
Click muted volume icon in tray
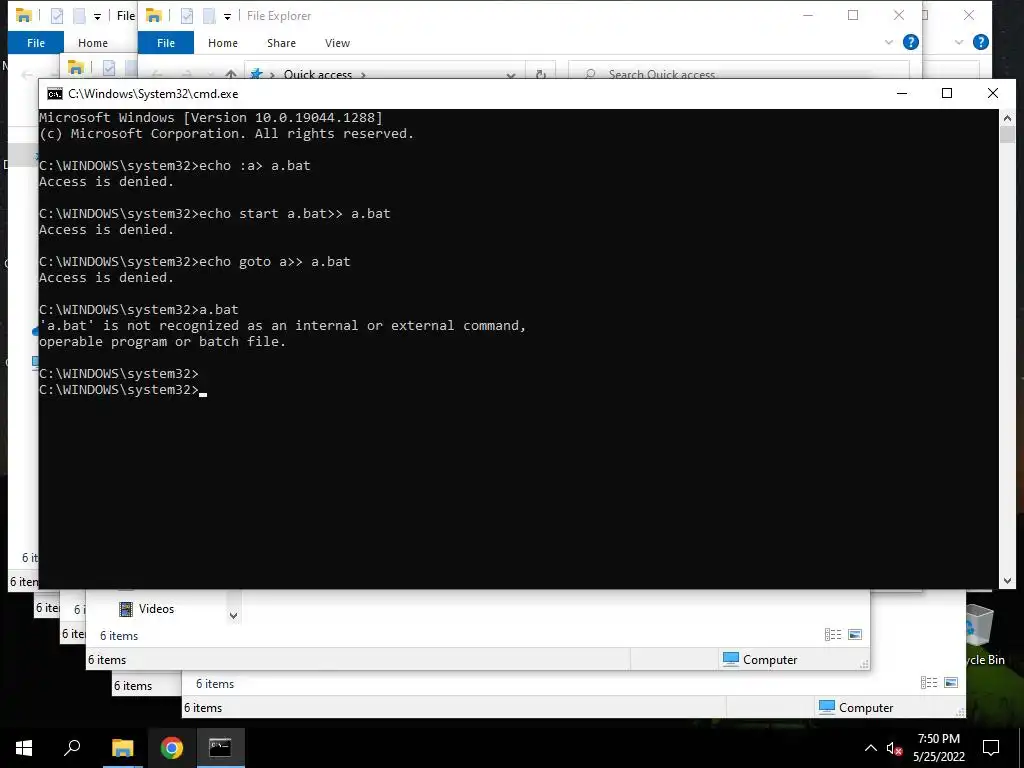pyautogui.click(x=894, y=748)
